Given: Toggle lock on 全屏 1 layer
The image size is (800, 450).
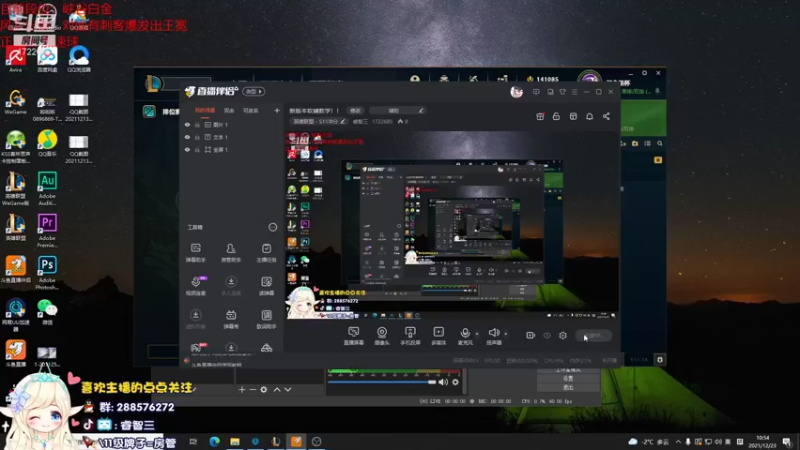Looking at the screenshot, I should 197,149.
